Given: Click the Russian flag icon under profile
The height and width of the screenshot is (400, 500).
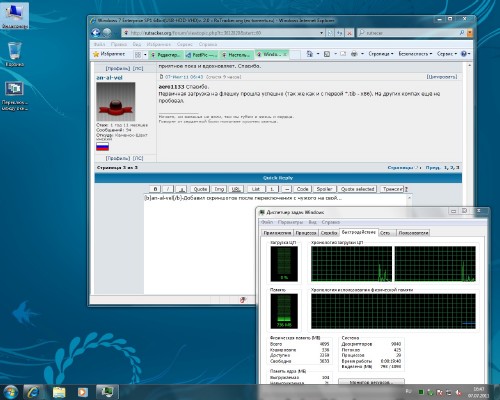Looking at the screenshot, I should 102,146.
